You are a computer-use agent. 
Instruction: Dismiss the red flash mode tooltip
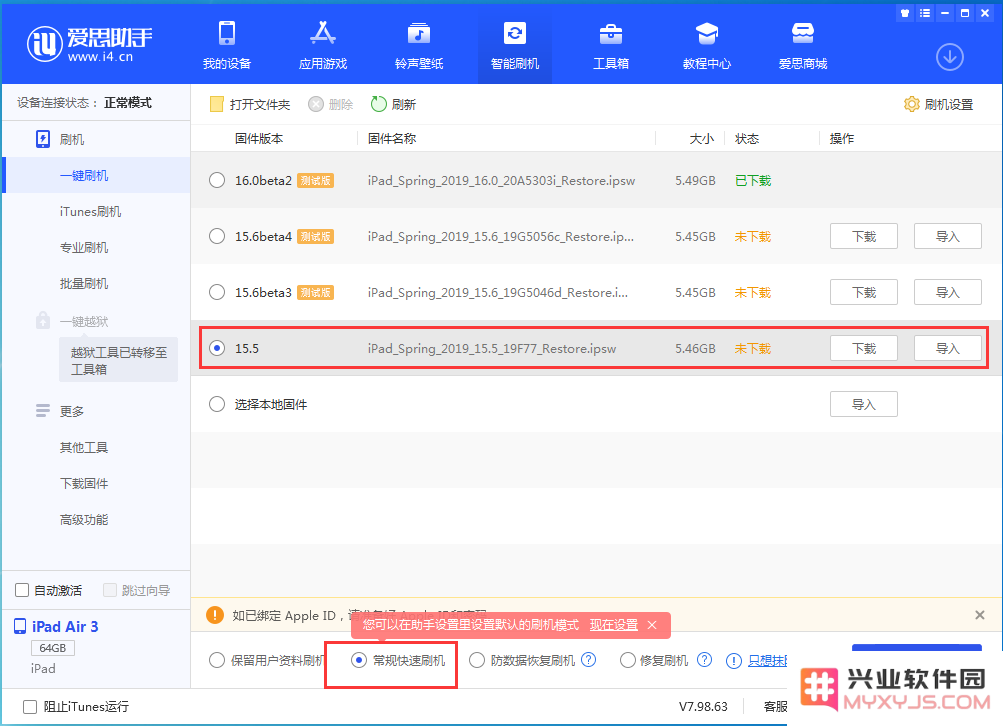pyautogui.click(x=652, y=625)
